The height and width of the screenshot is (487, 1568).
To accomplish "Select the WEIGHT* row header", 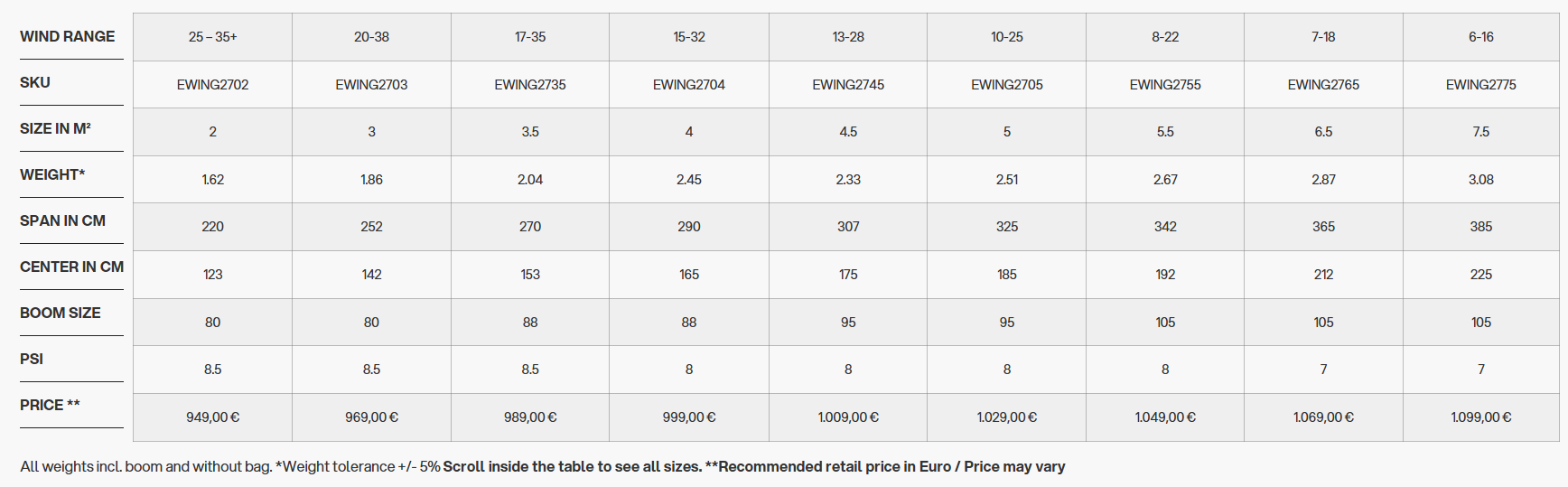I will (52, 174).
